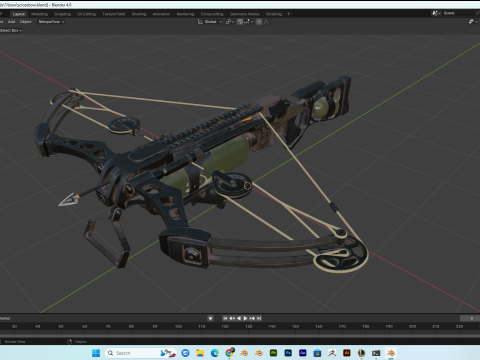Open the Texture Paint workspace

coord(114,14)
